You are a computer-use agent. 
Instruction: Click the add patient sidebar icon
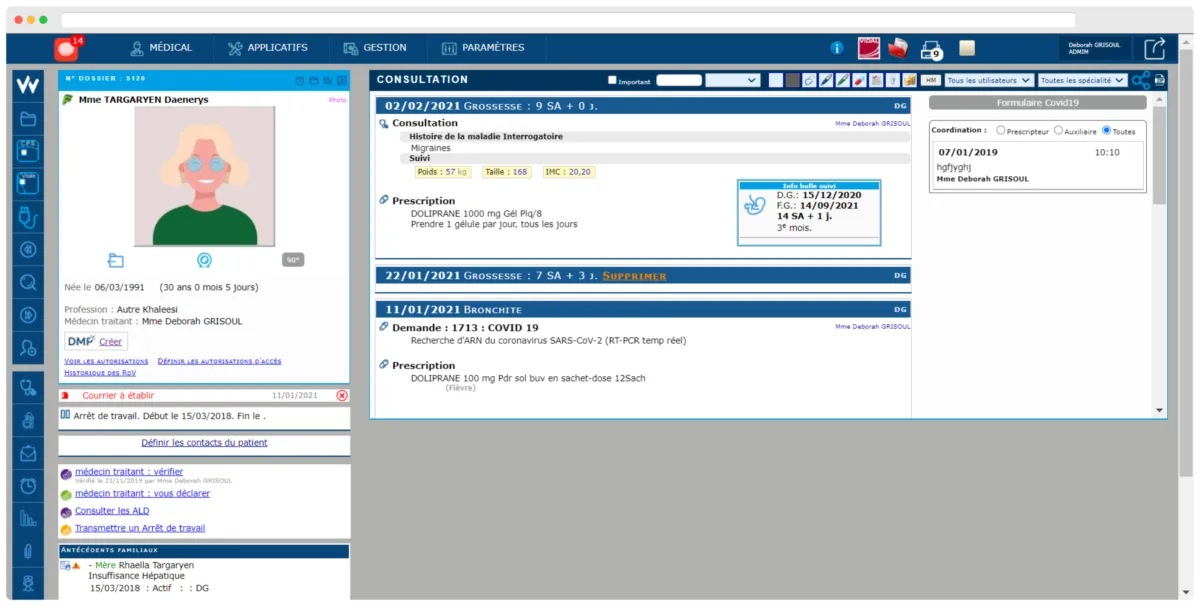pyautogui.click(x=28, y=348)
